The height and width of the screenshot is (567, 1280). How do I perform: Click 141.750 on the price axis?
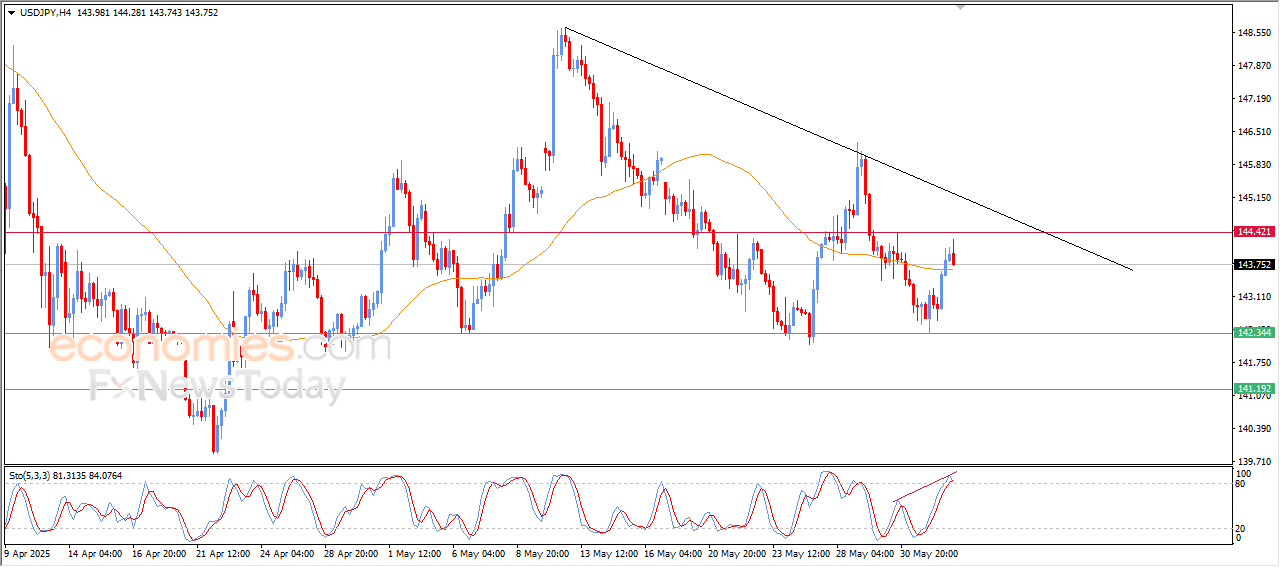[1254, 363]
